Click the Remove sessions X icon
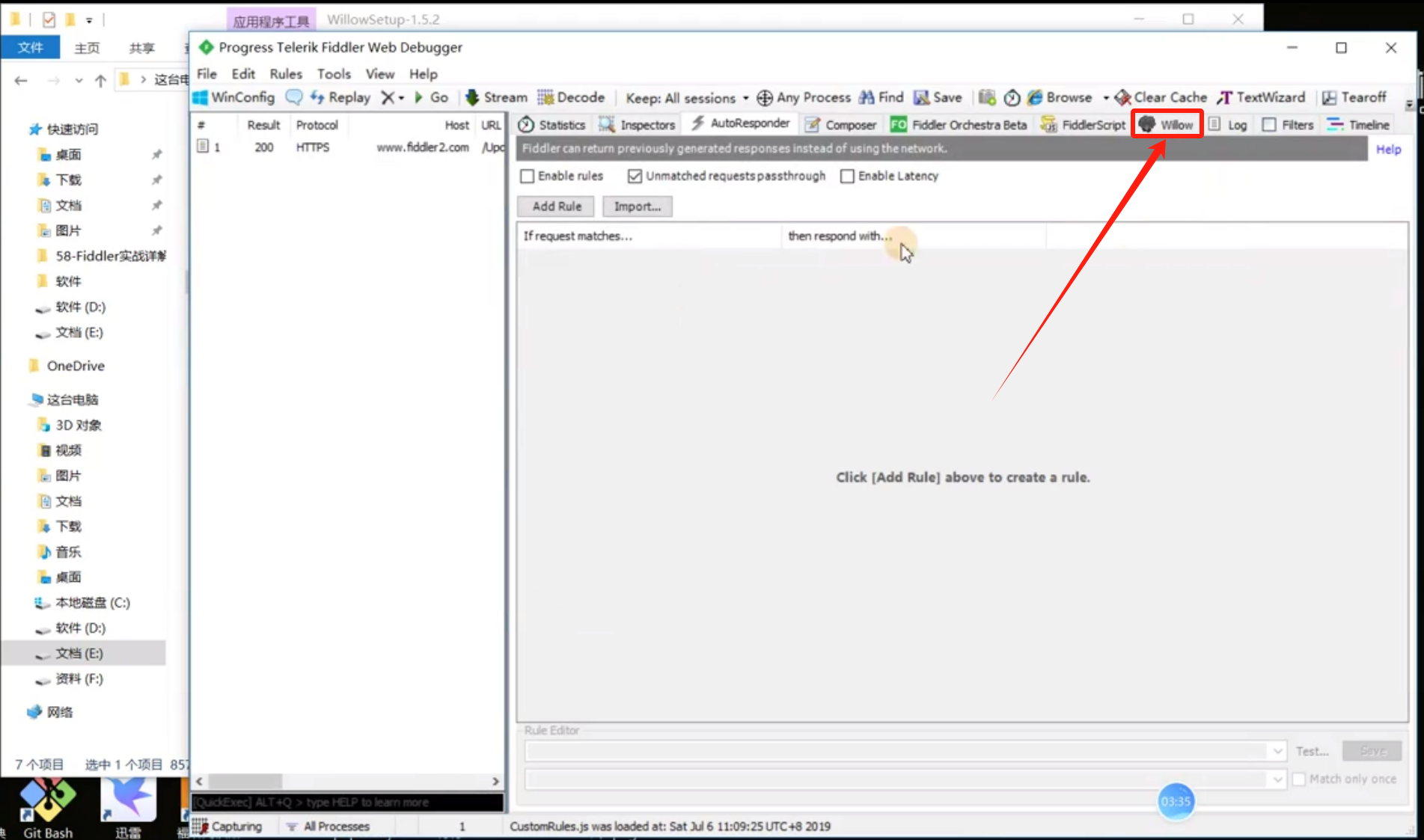The height and width of the screenshot is (840, 1424). point(388,97)
